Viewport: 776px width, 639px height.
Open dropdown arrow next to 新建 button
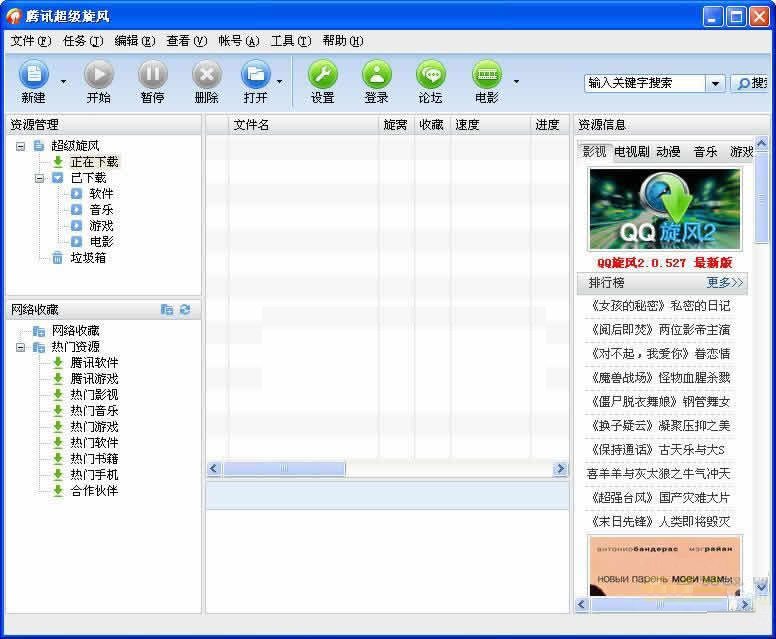coord(63,82)
